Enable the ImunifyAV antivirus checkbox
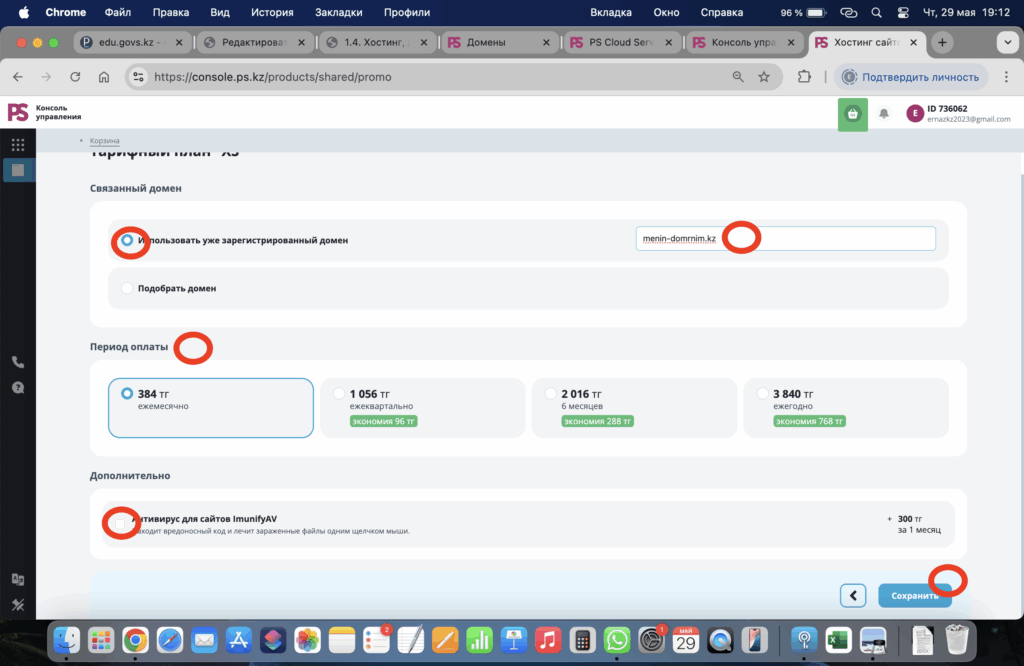 click(x=121, y=523)
